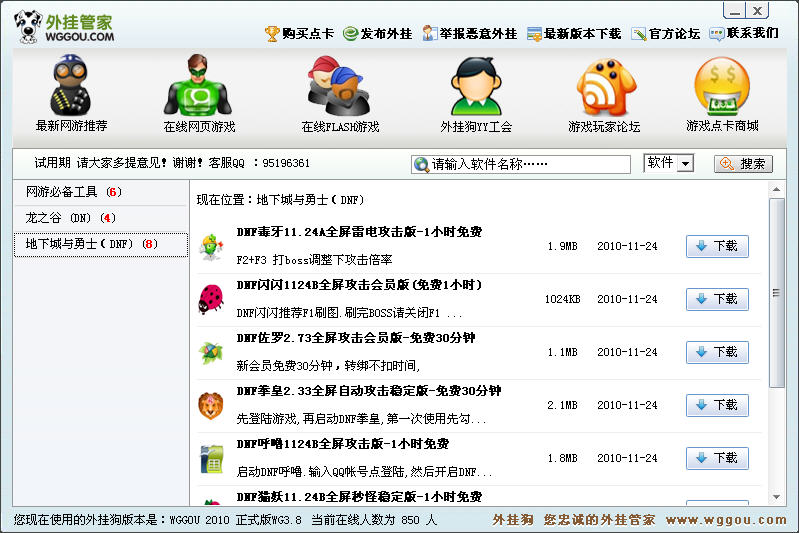Open 官方论坛 link

[674, 34]
